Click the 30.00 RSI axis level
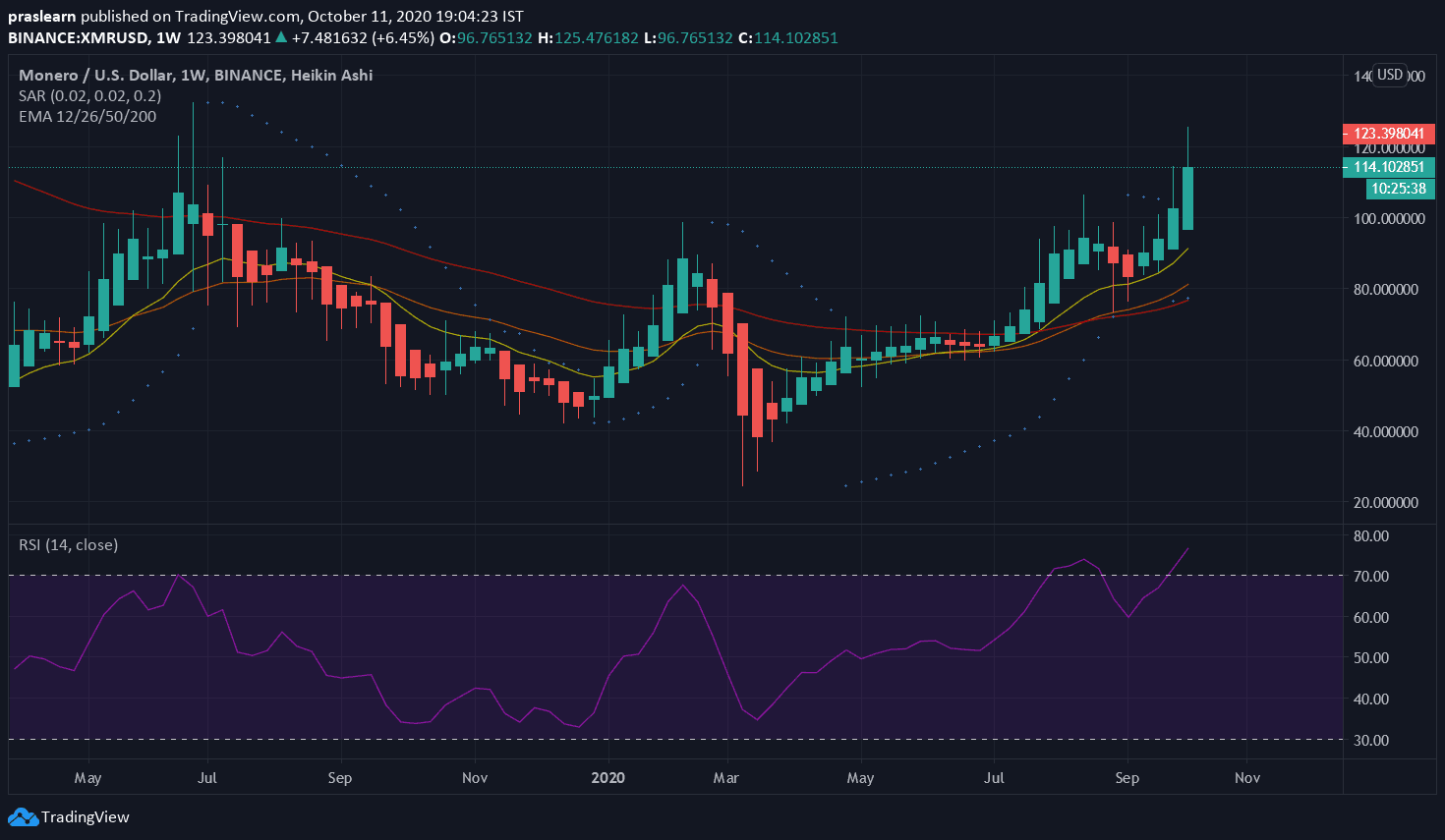1445x840 pixels. 1371,740
